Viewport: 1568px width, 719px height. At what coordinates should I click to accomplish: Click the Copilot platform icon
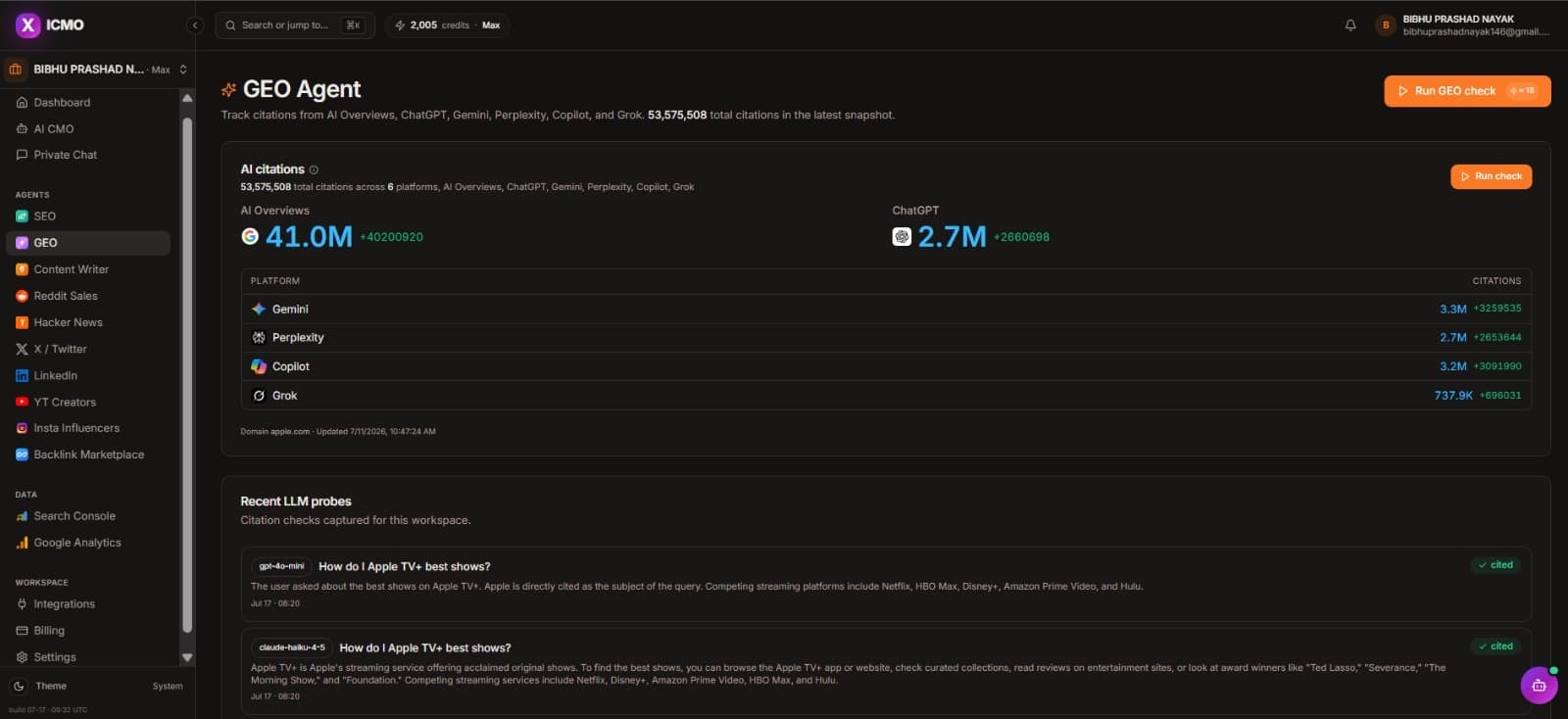(259, 366)
